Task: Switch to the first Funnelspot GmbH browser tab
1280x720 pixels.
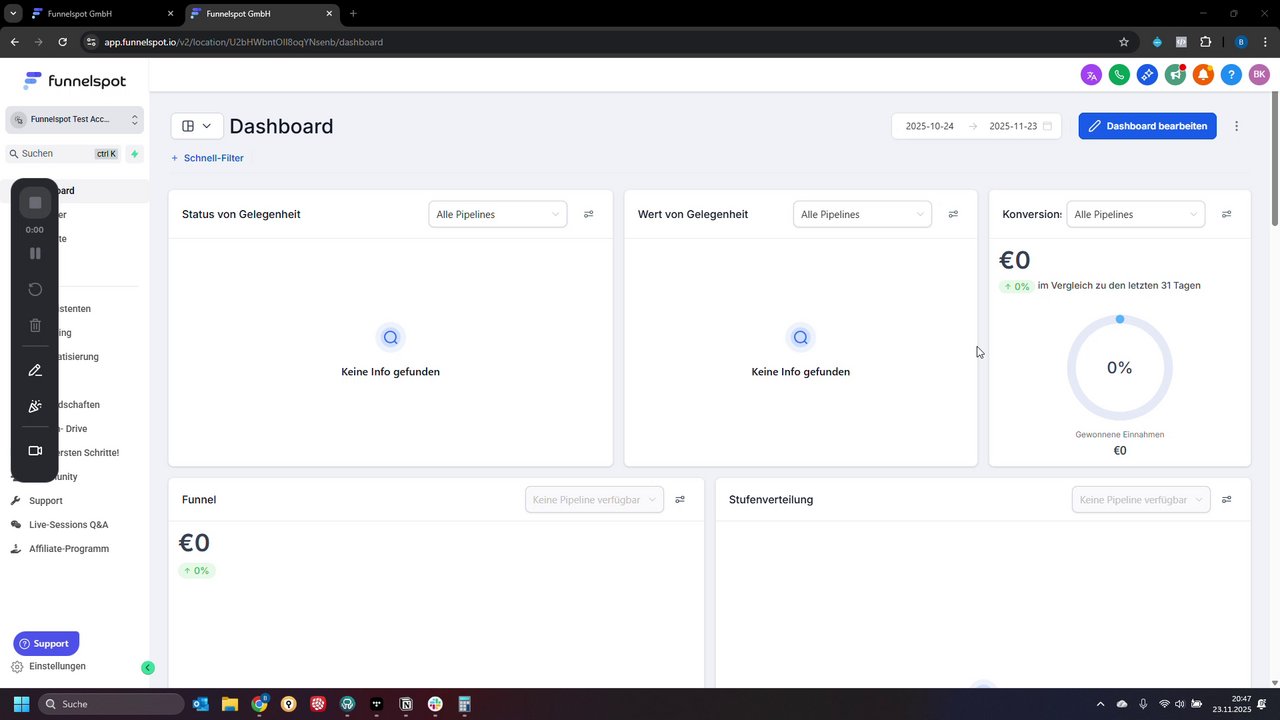Action: [x=100, y=14]
